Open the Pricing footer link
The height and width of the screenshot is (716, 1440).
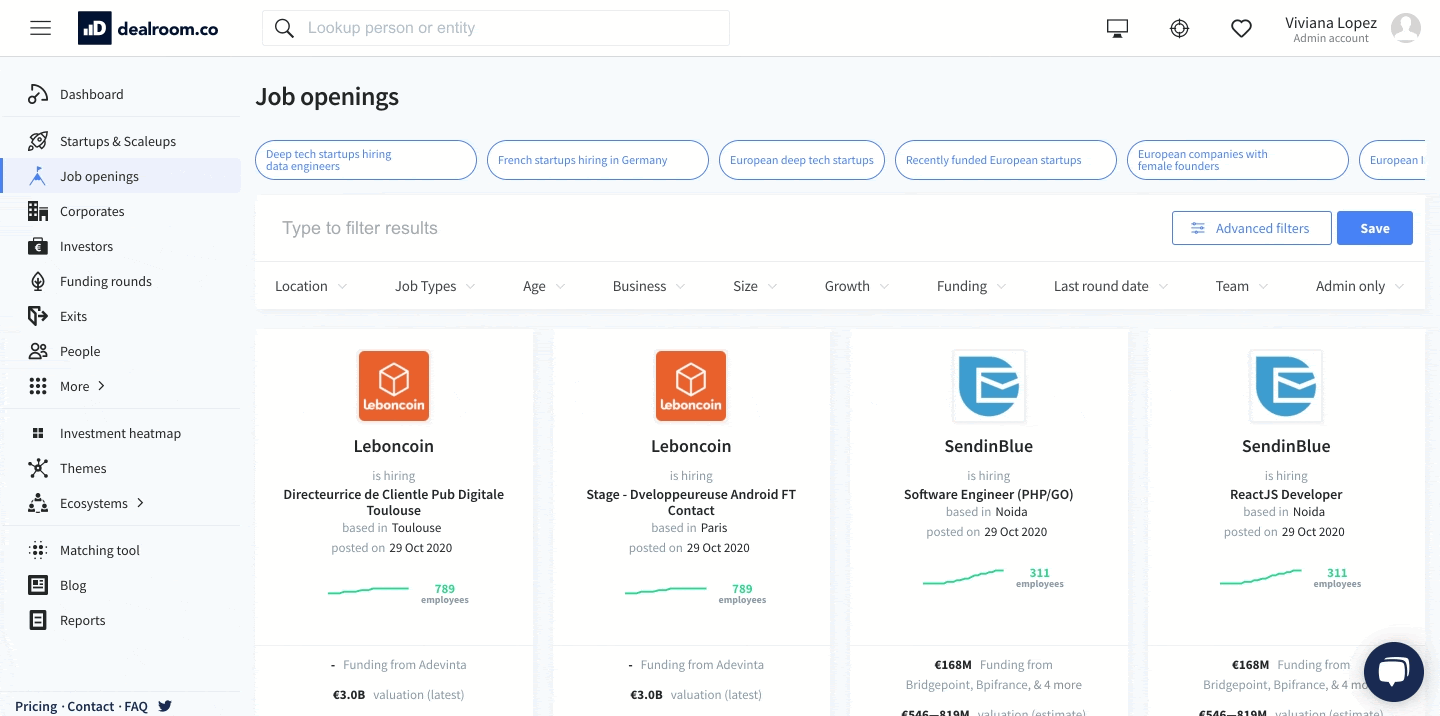36,706
